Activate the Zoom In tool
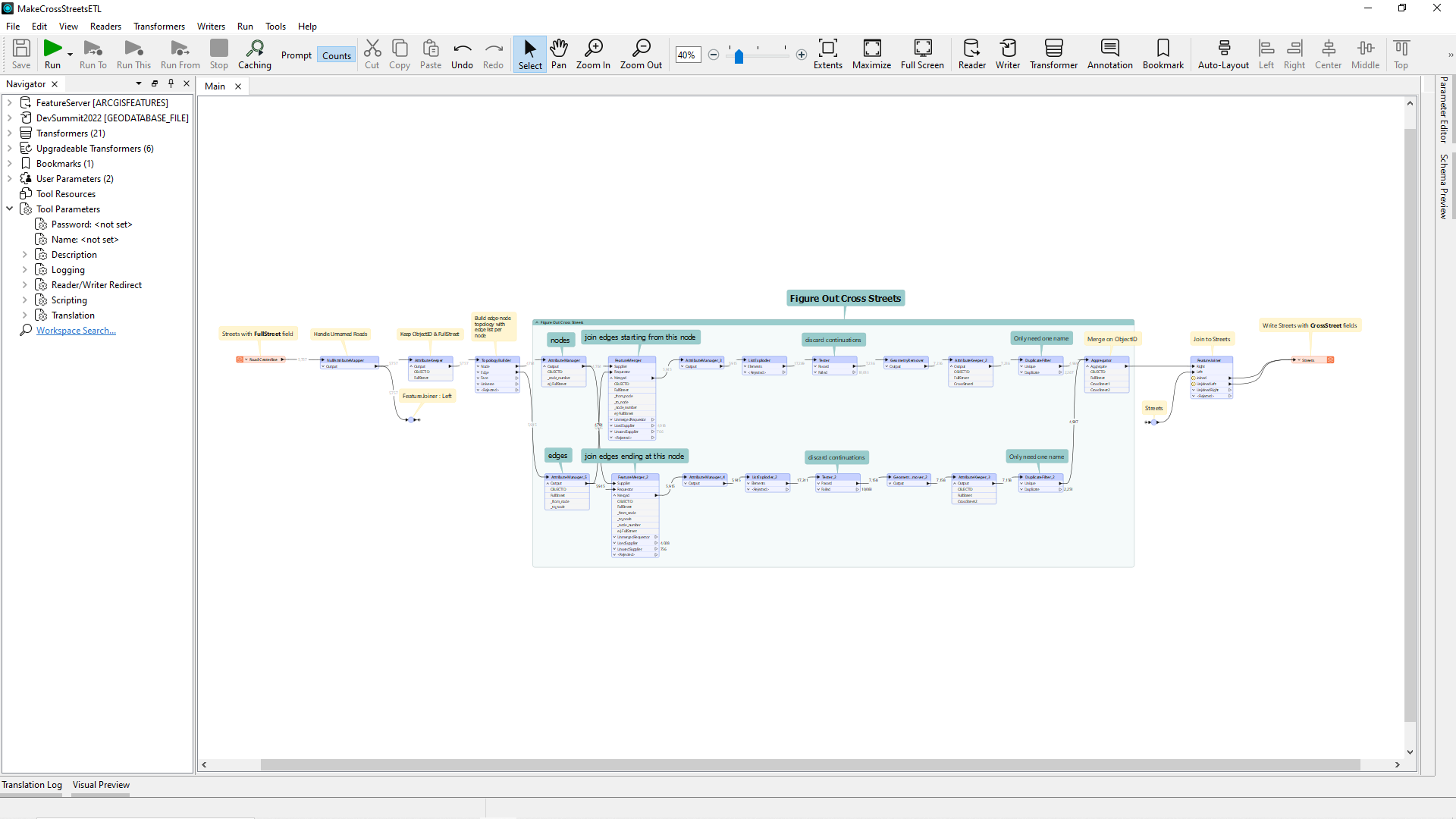1456x819 pixels. (593, 54)
